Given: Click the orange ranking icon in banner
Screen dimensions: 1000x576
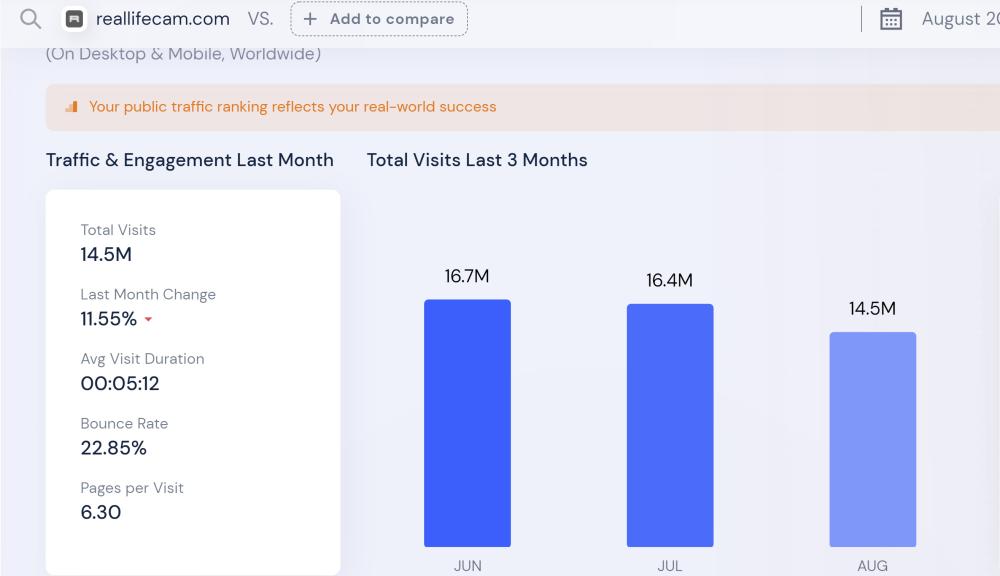Looking at the screenshot, I should coord(71,107).
